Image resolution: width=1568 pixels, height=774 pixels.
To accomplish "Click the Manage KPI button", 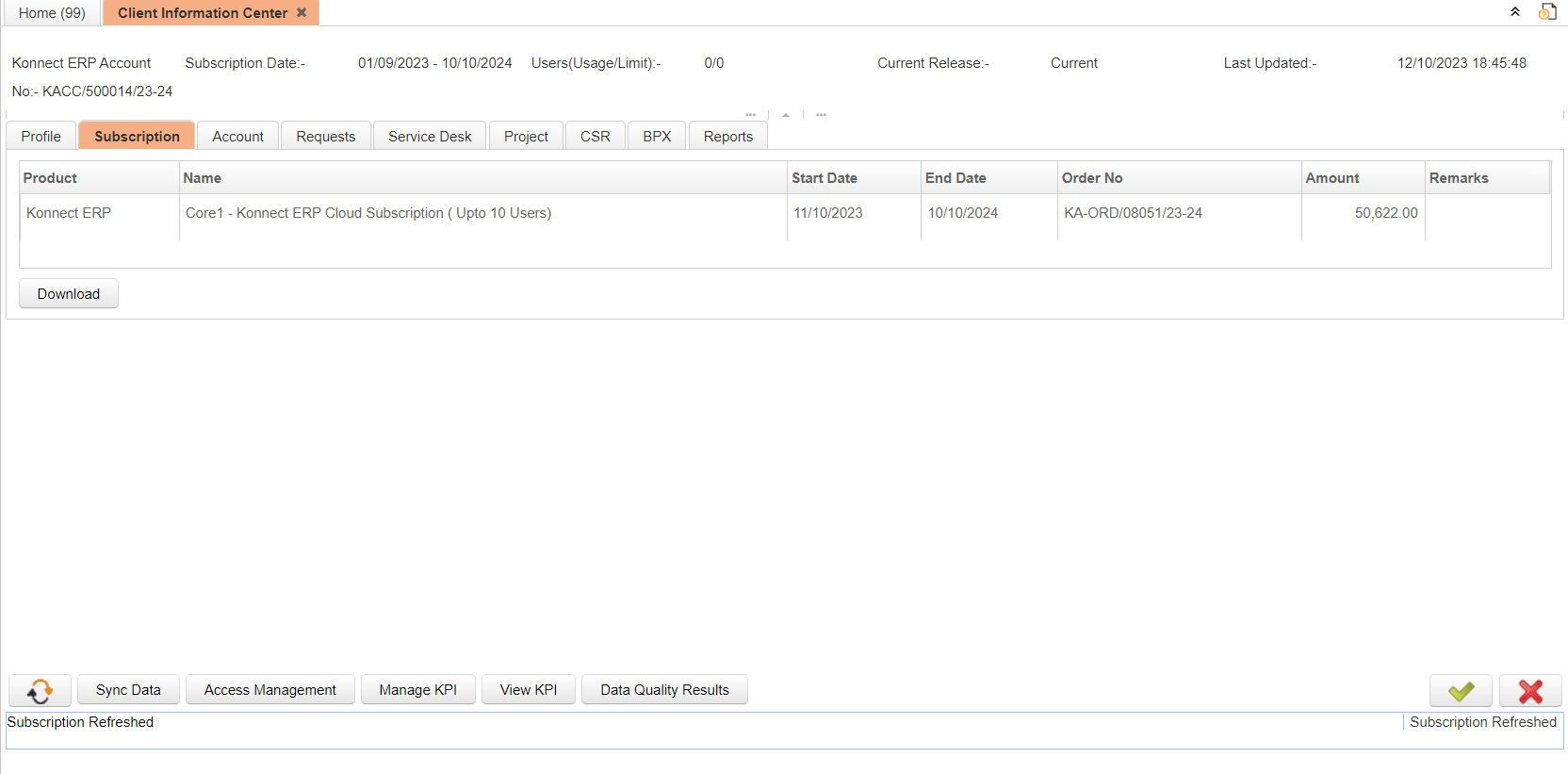I will [x=417, y=690].
